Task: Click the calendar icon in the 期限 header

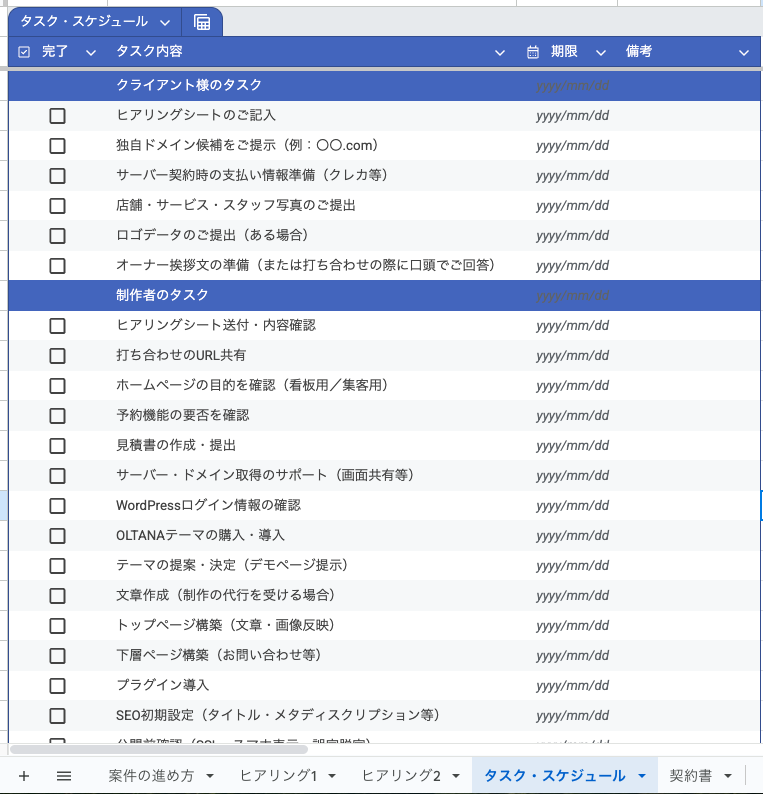Action: [x=533, y=52]
